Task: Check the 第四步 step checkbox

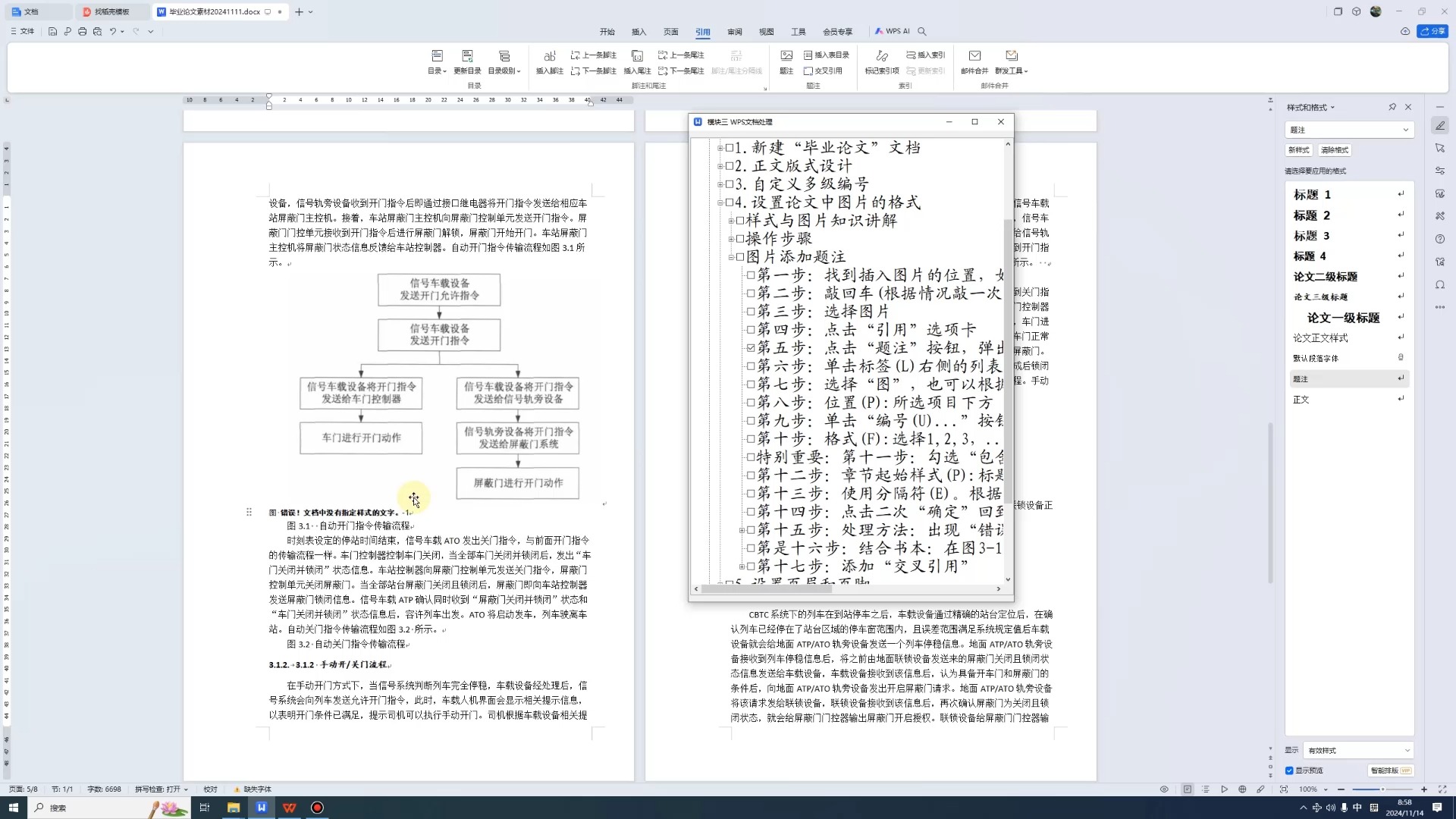Action: pyautogui.click(x=751, y=330)
